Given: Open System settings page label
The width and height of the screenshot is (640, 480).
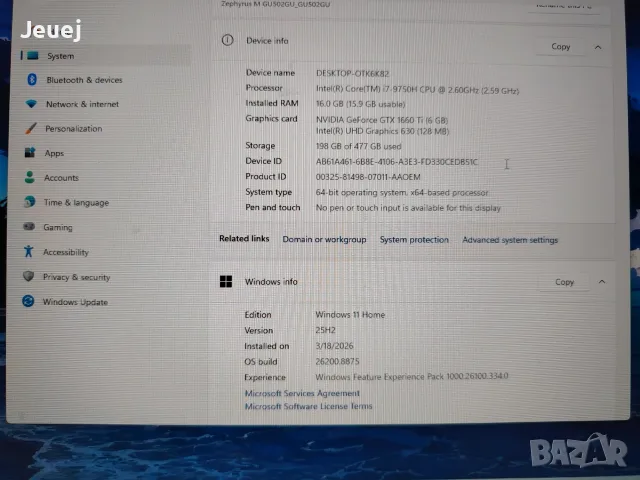Looking at the screenshot, I should coord(60,56).
